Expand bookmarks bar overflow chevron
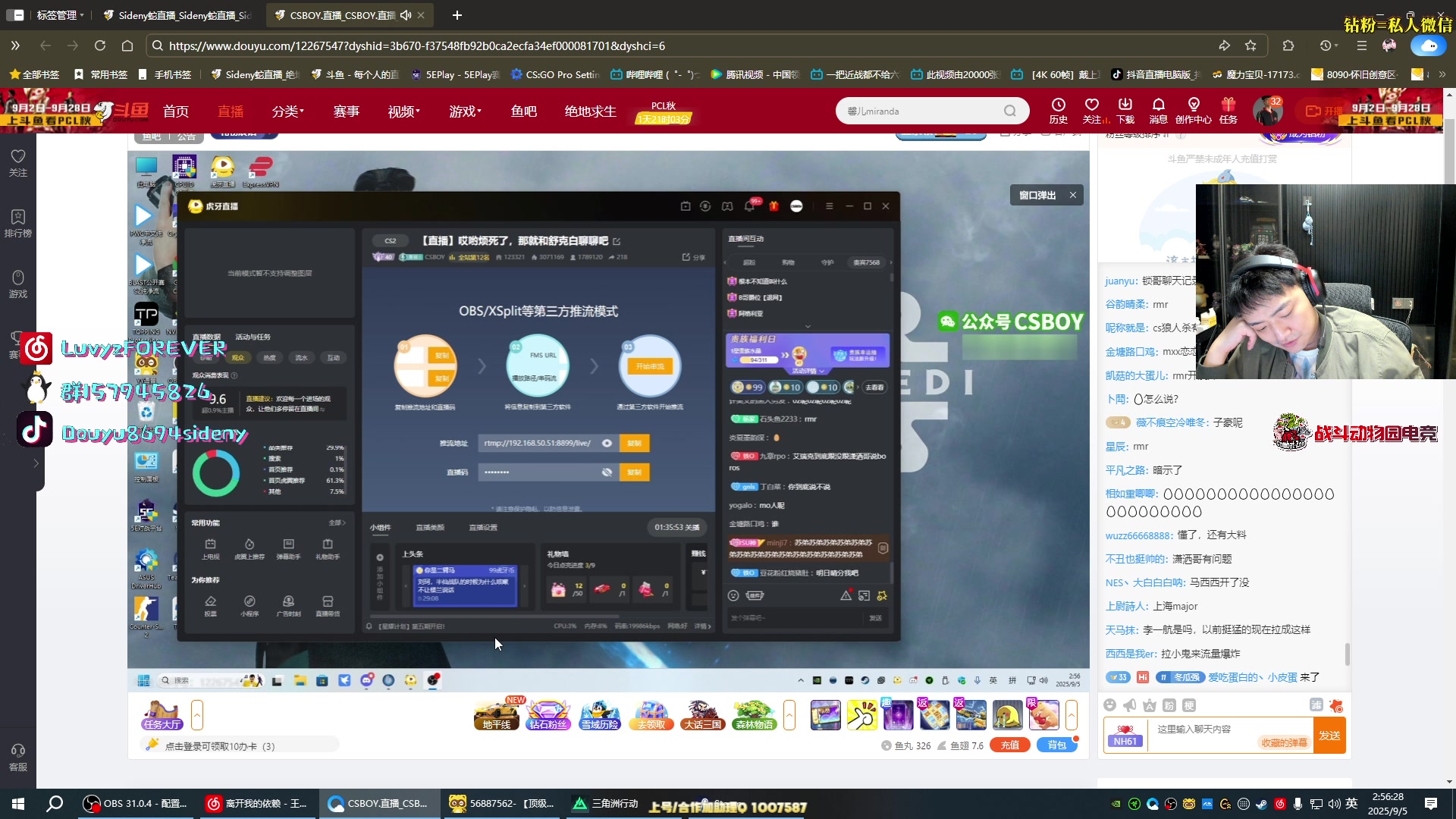Screen dimensions: 1456x819 pos(1442,74)
